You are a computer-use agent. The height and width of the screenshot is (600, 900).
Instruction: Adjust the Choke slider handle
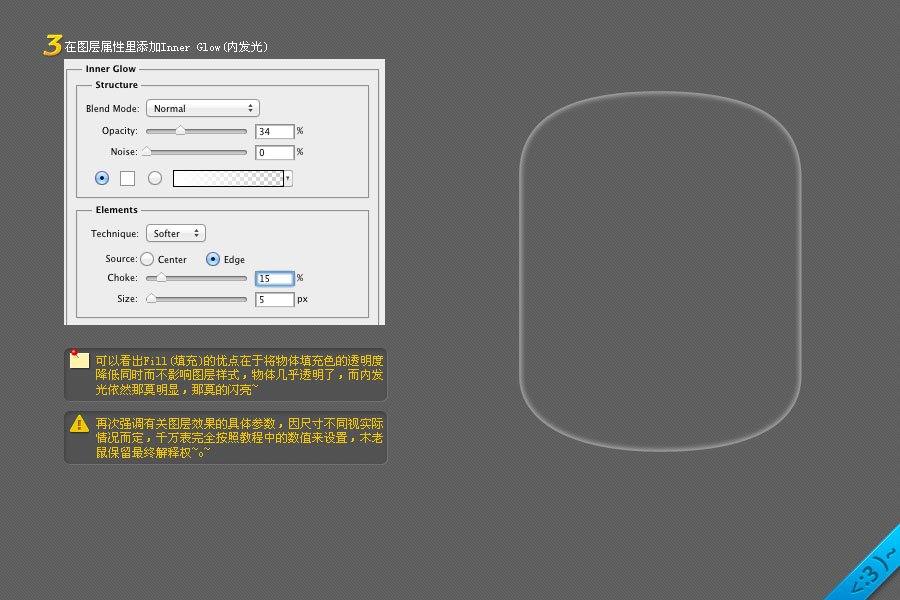161,278
